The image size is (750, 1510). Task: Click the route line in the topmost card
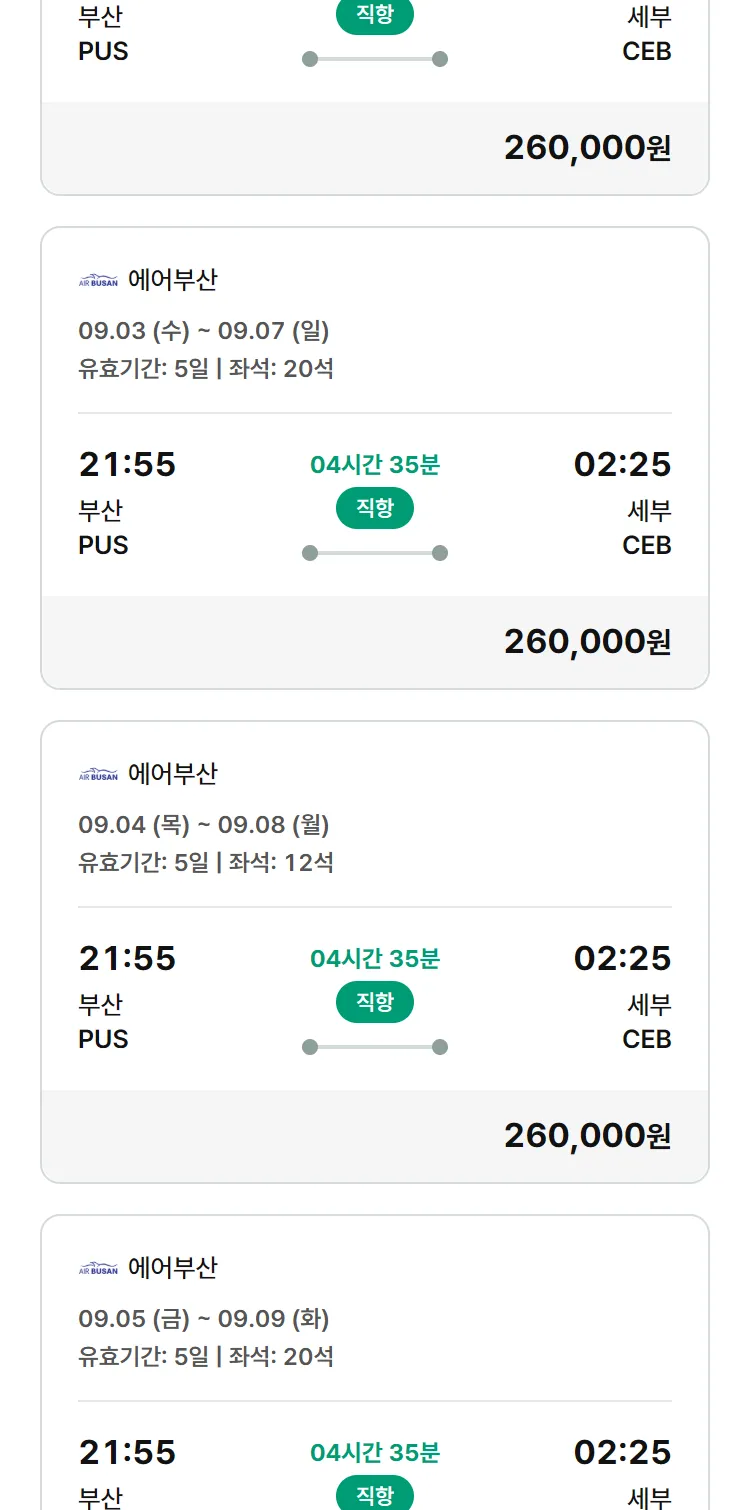[x=375, y=59]
